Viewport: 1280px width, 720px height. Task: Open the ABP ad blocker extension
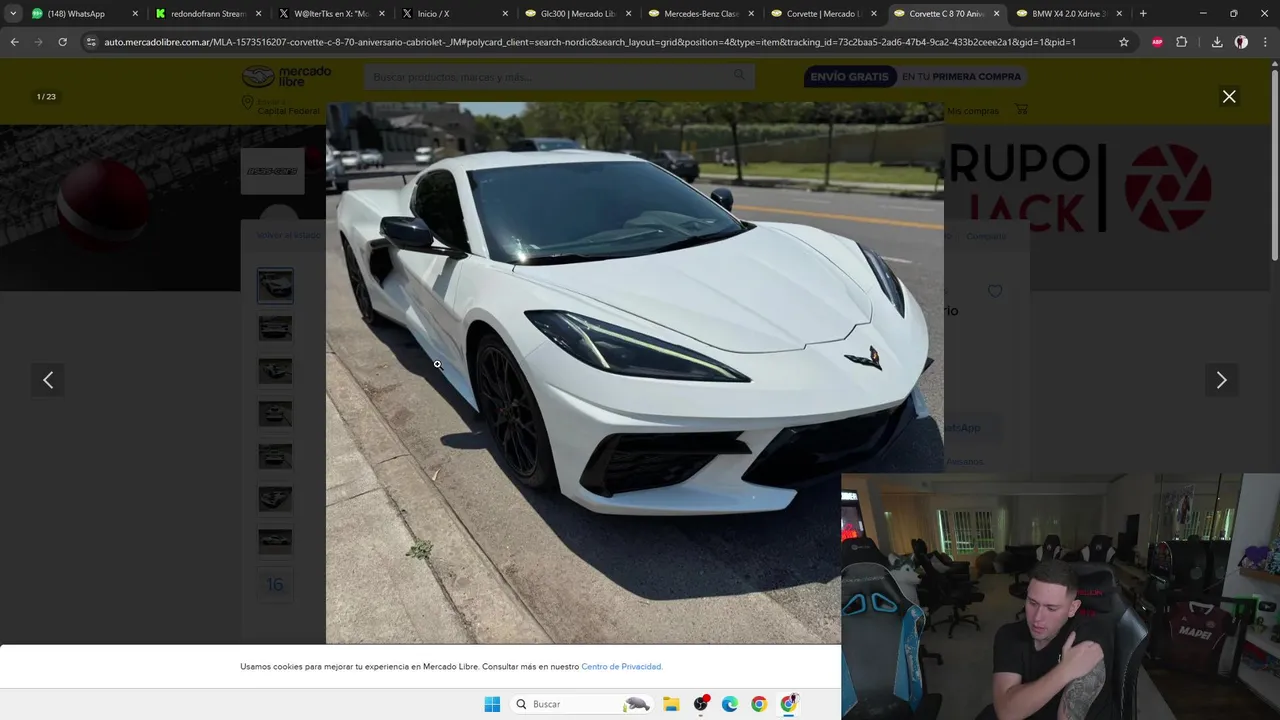1157,42
